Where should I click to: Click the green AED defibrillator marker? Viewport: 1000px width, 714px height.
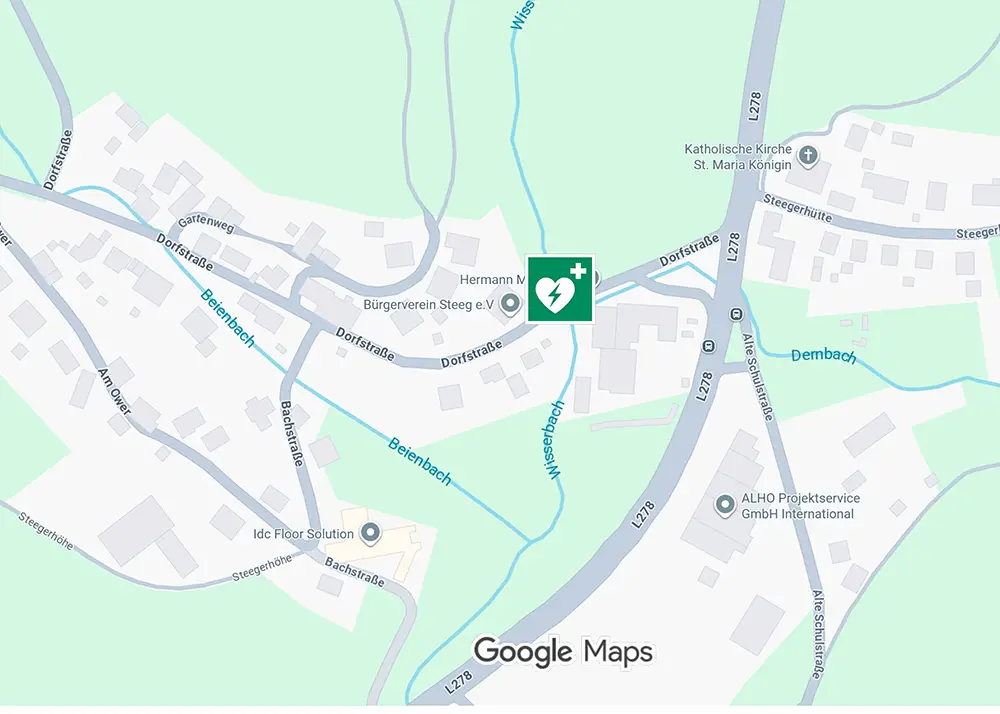(560, 289)
